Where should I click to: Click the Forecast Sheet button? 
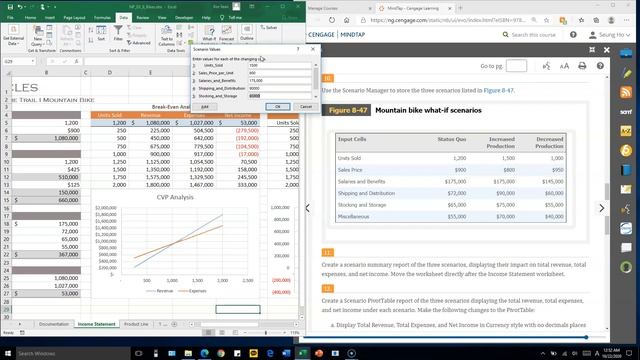pyautogui.click(x=227, y=34)
